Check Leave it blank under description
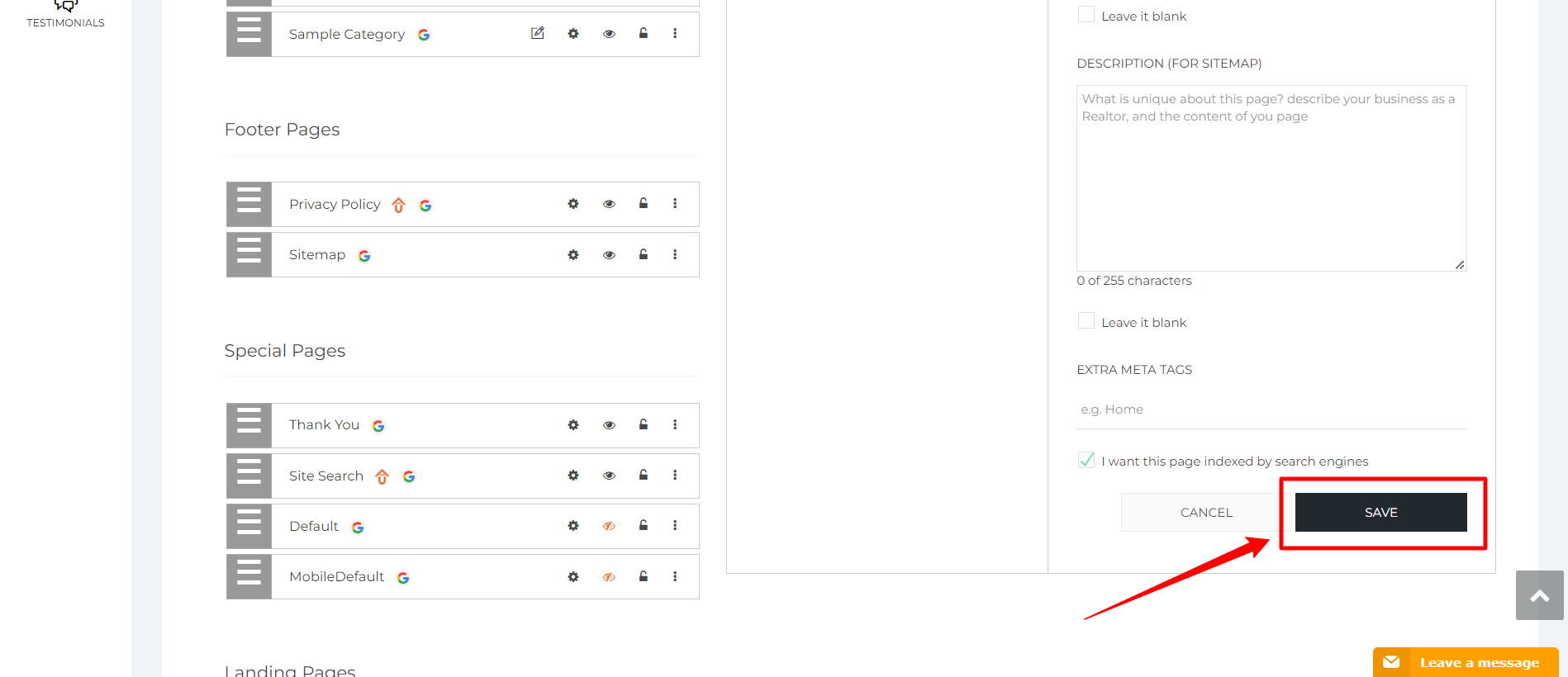Image resolution: width=1568 pixels, height=677 pixels. click(x=1086, y=321)
